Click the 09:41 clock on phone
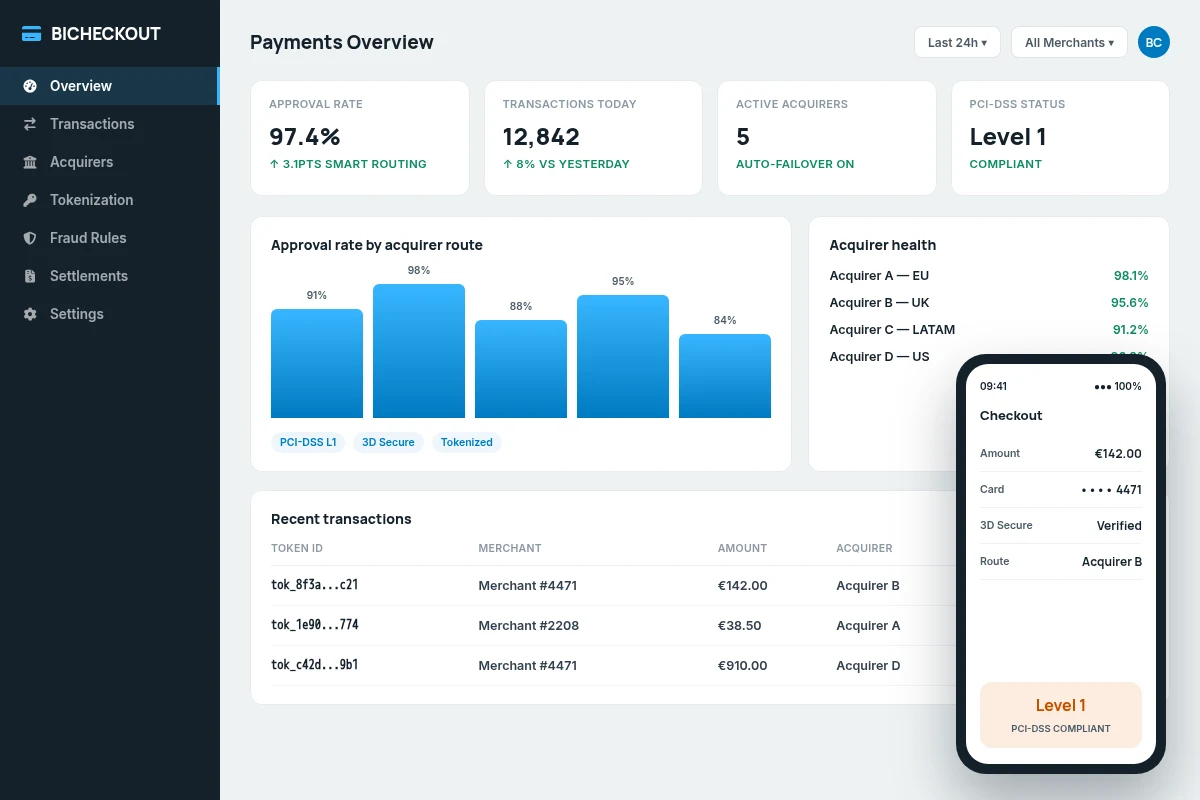Image resolution: width=1200 pixels, height=800 pixels. coord(994,386)
